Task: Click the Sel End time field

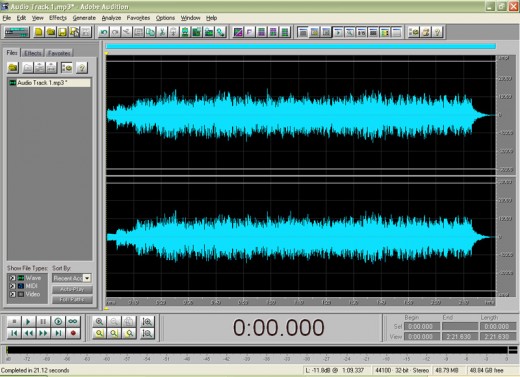Action: click(x=460, y=327)
